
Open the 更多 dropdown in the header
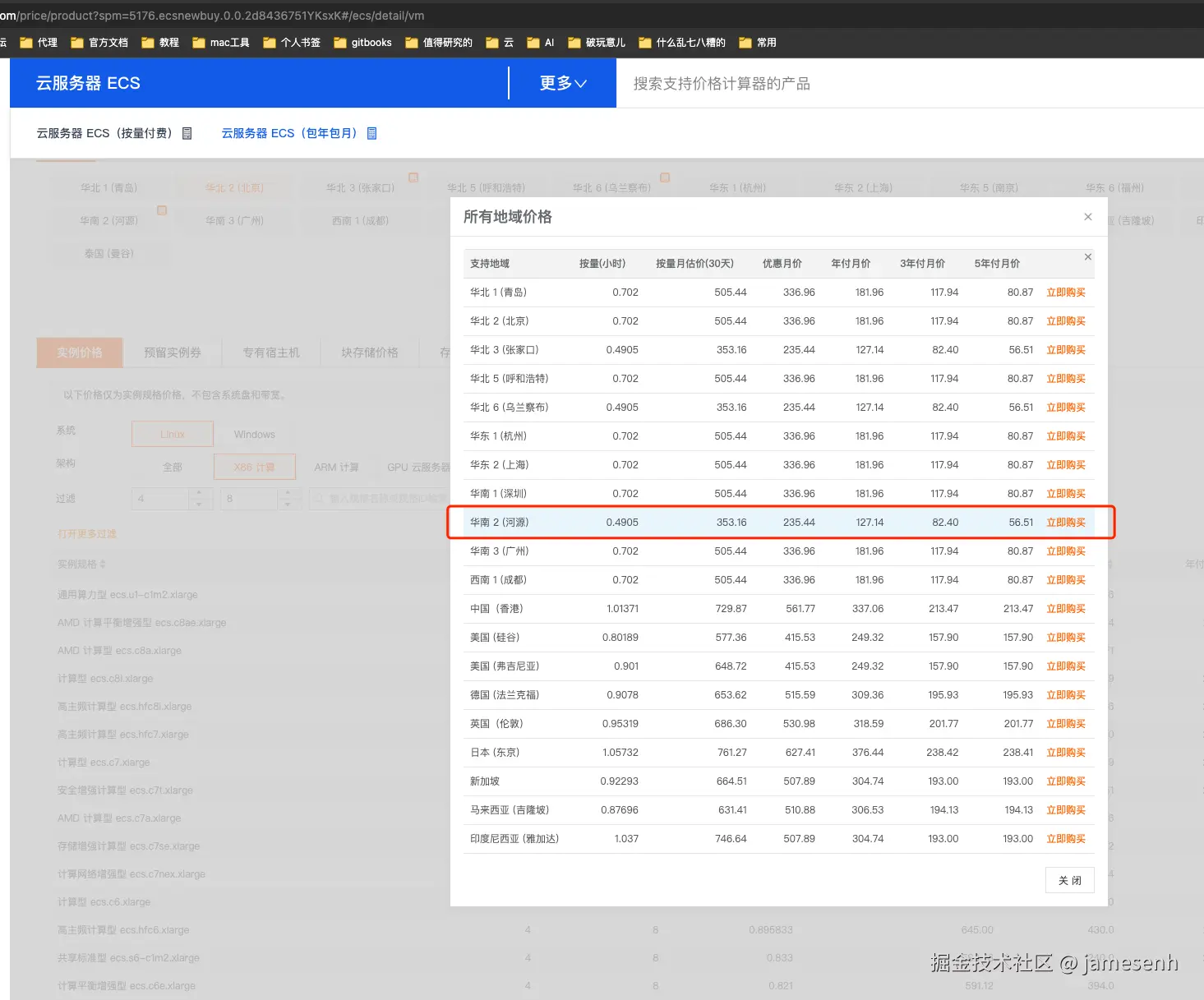[x=561, y=82]
